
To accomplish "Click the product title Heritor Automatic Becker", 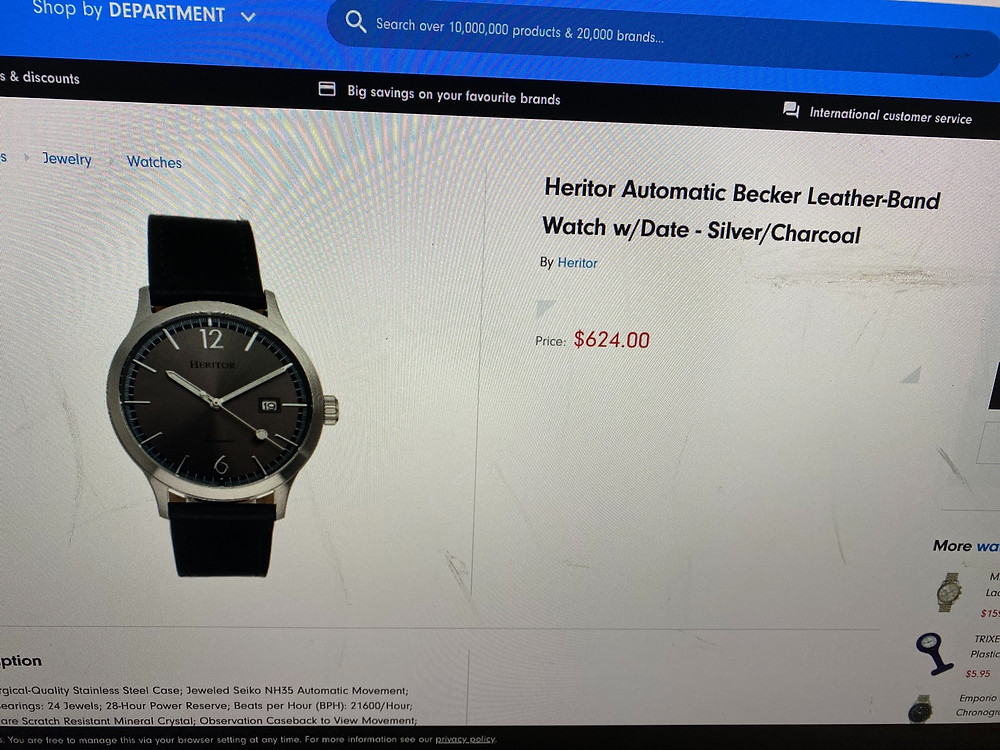I will 741,211.
